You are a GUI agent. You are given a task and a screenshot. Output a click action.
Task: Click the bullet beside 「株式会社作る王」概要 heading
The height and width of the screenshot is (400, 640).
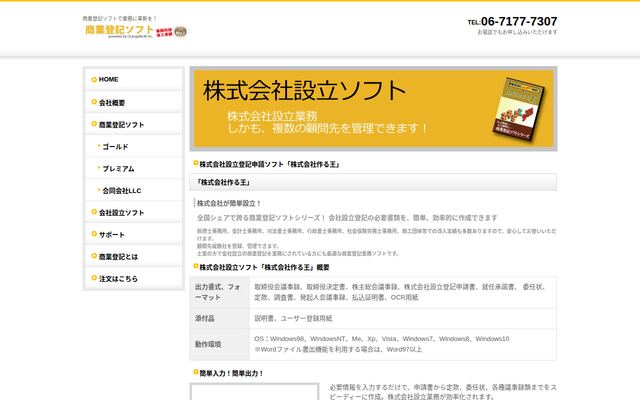(196, 266)
